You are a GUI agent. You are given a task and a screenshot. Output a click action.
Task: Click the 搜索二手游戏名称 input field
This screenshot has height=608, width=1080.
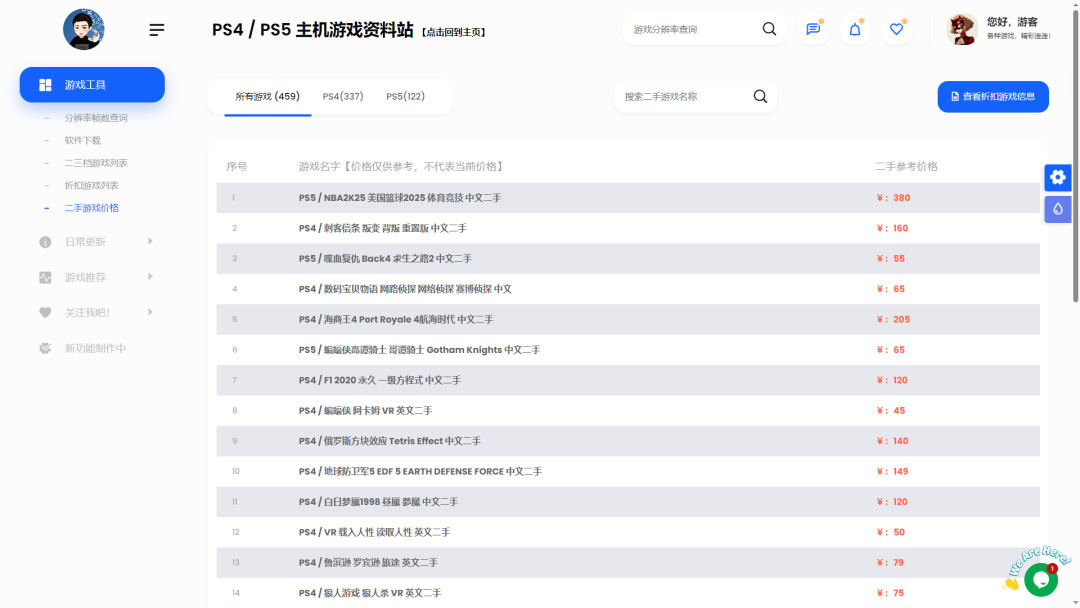click(x=683, y=96)
